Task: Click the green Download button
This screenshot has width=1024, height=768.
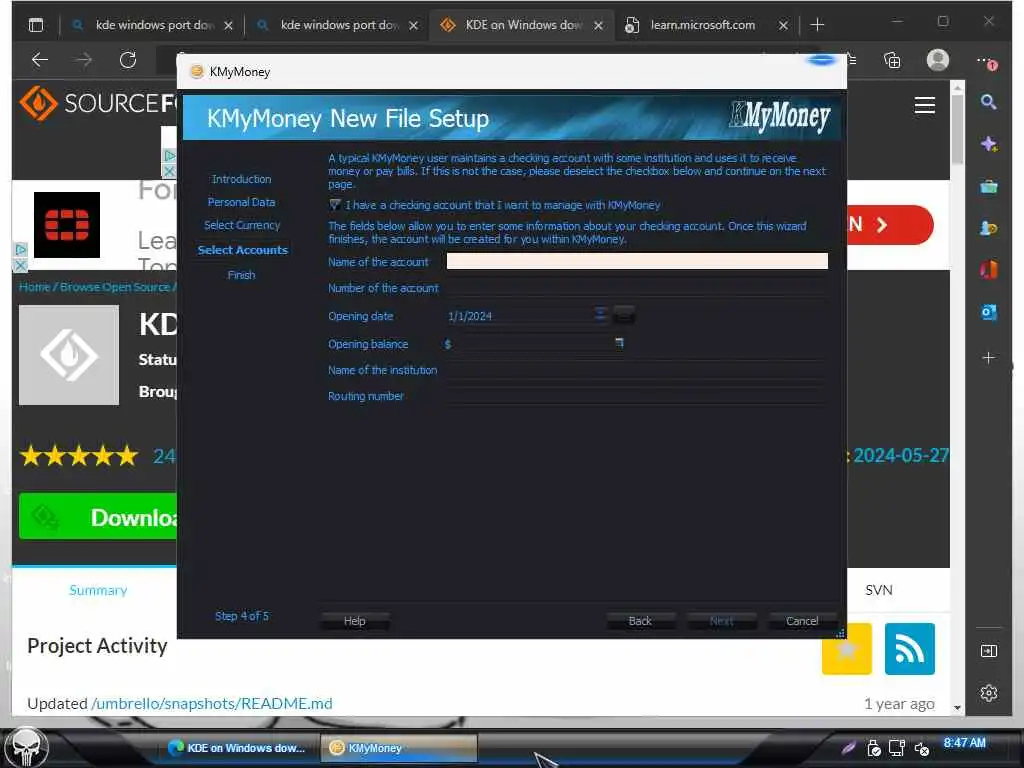Action: pos(98,517)
